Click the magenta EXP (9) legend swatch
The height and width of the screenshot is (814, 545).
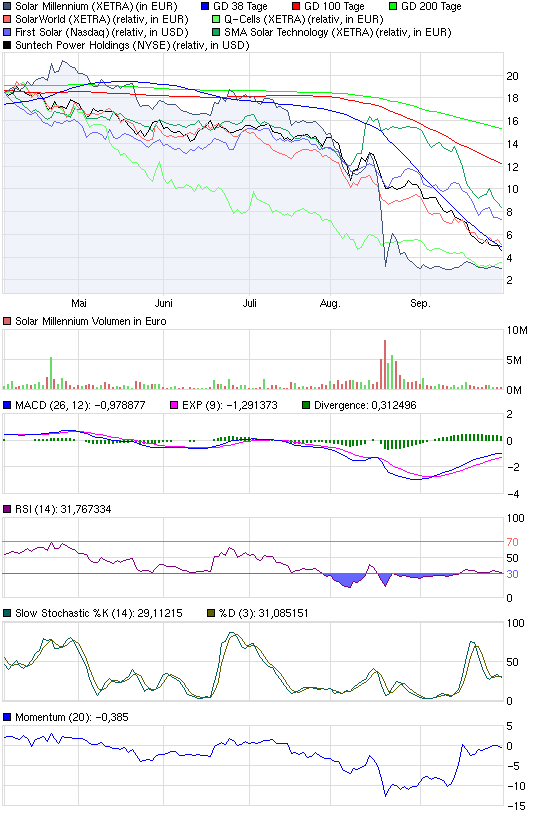[174, 405]
